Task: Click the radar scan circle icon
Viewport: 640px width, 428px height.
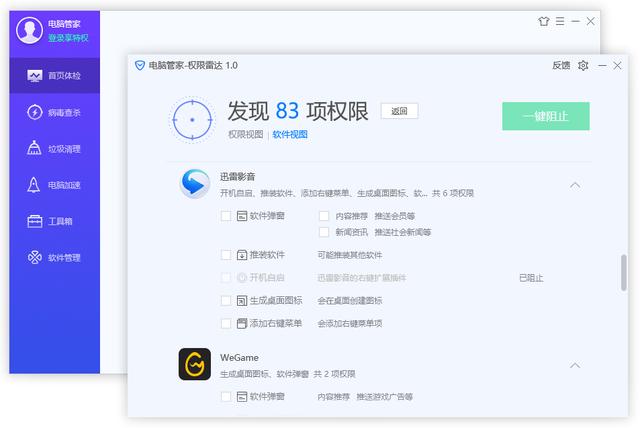Action: 192,120
